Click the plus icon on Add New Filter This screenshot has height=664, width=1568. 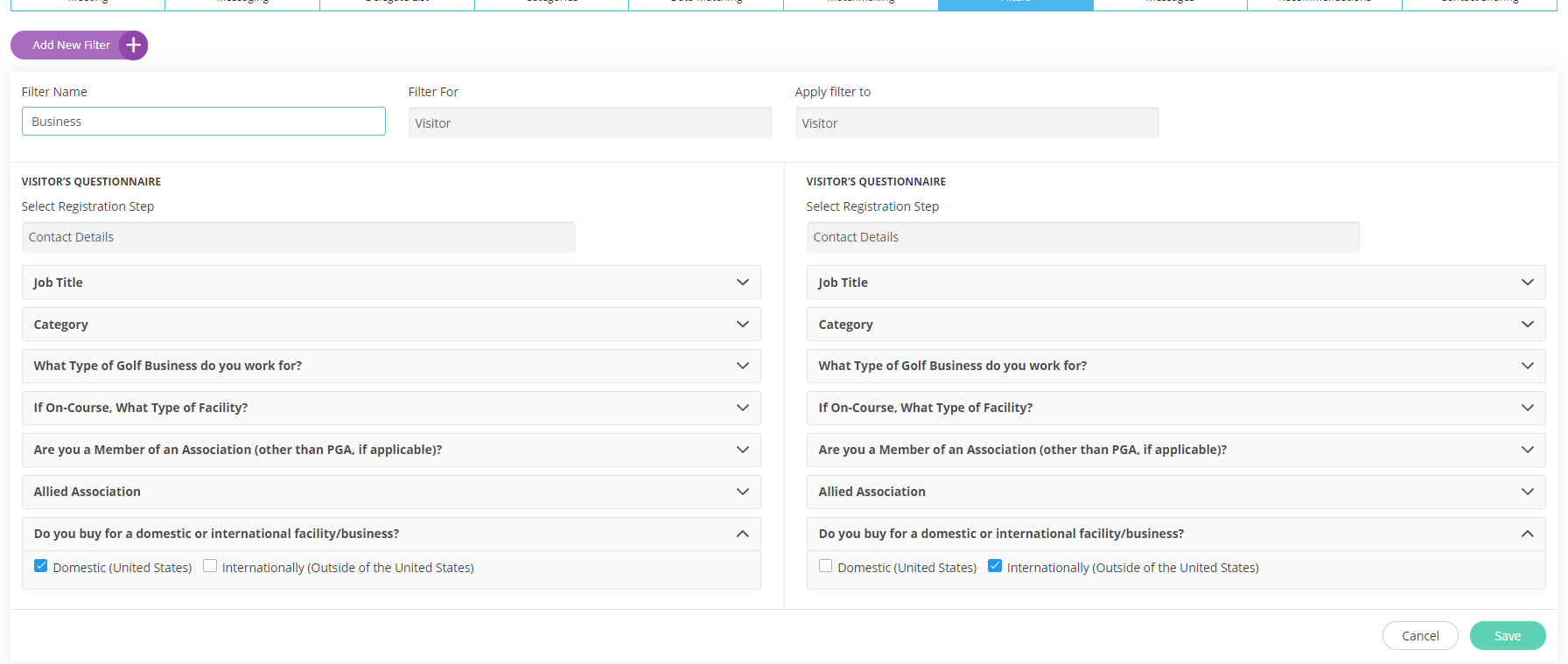133,45
